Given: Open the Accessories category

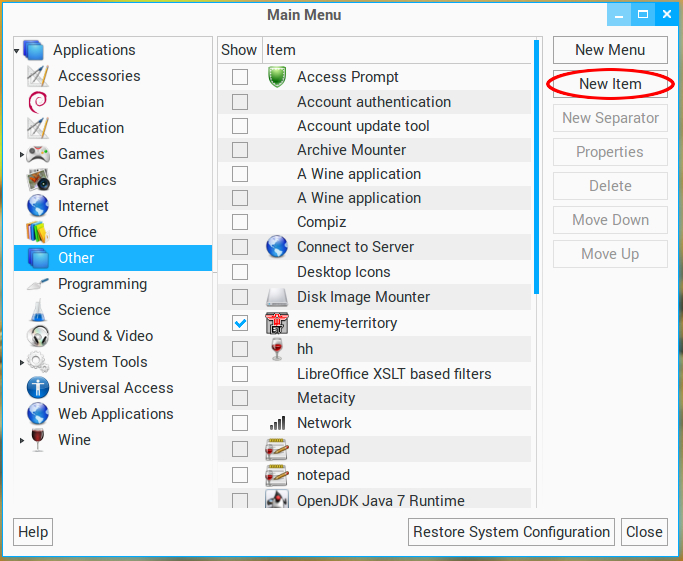Looking at the screenshot, I should coord(99,76).
